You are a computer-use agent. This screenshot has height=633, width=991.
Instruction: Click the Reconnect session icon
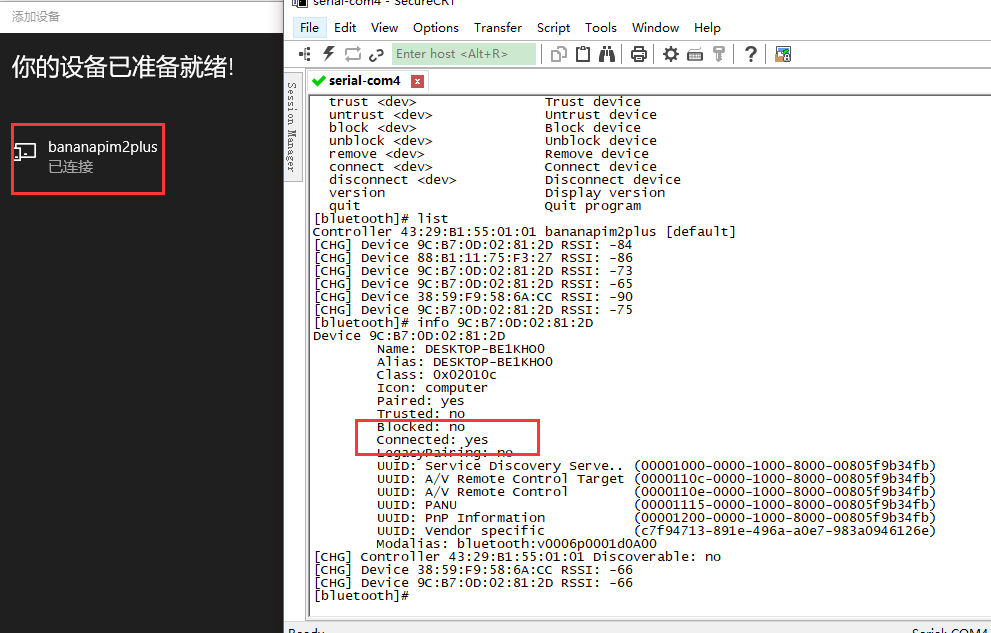pyautogui.click(x=352, y=54)
